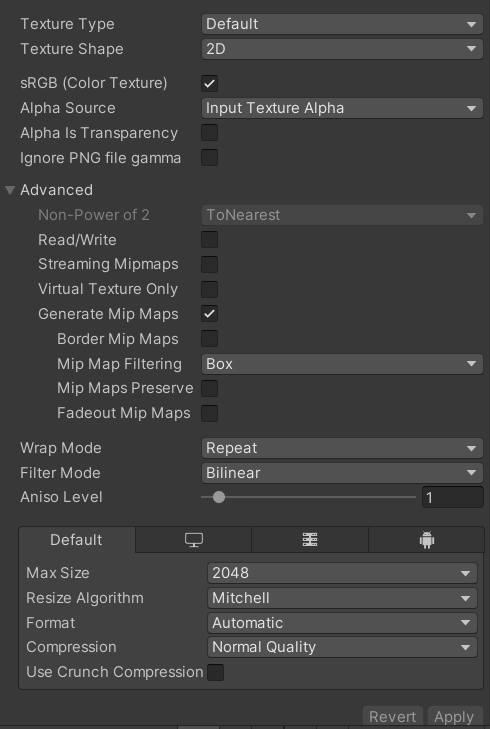The width and height of the screenshot is (490, 729).
Task: Open the Wrap Mode dropdown
Action: coord(342,448)
